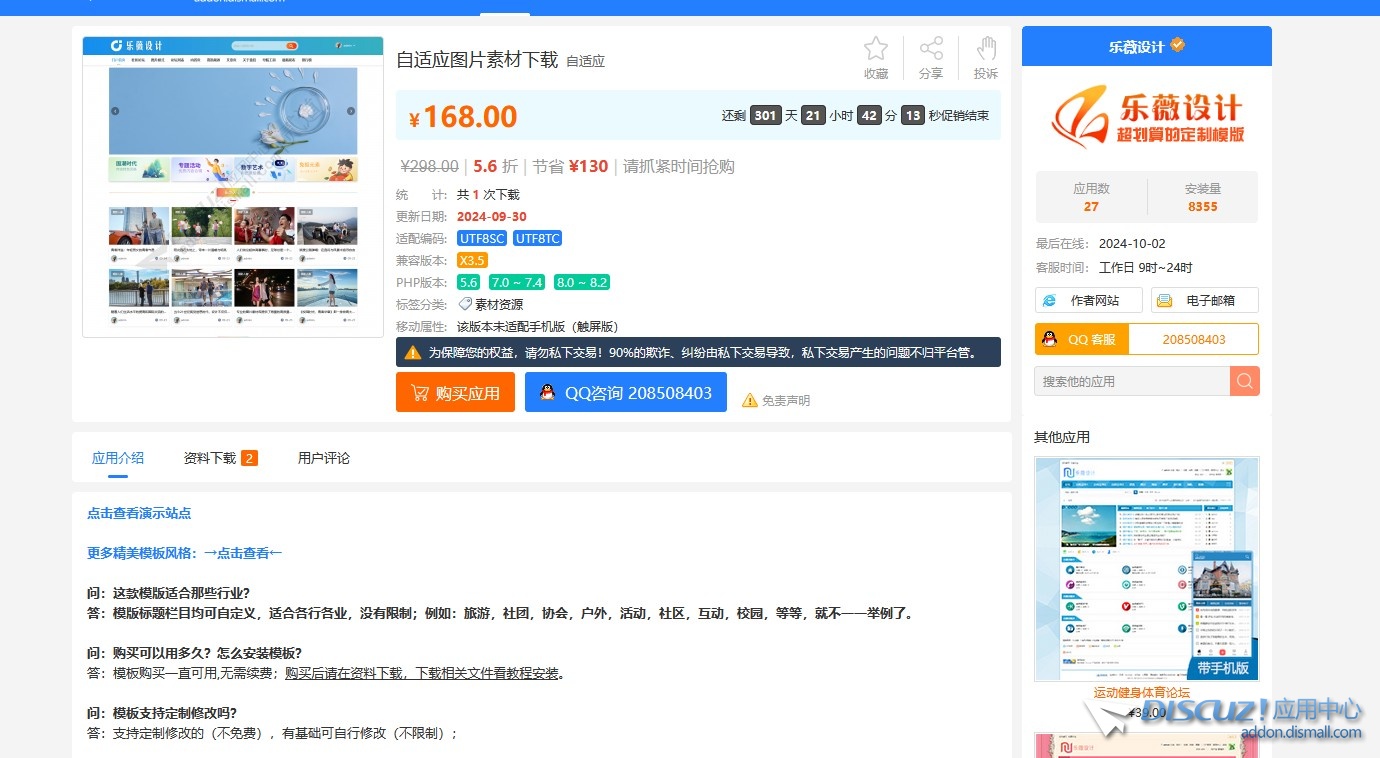The width and height of the screenshot is (1380, 758).
Task: Click the verified badge next to 乐薇设计
Action: point(1178,46)
